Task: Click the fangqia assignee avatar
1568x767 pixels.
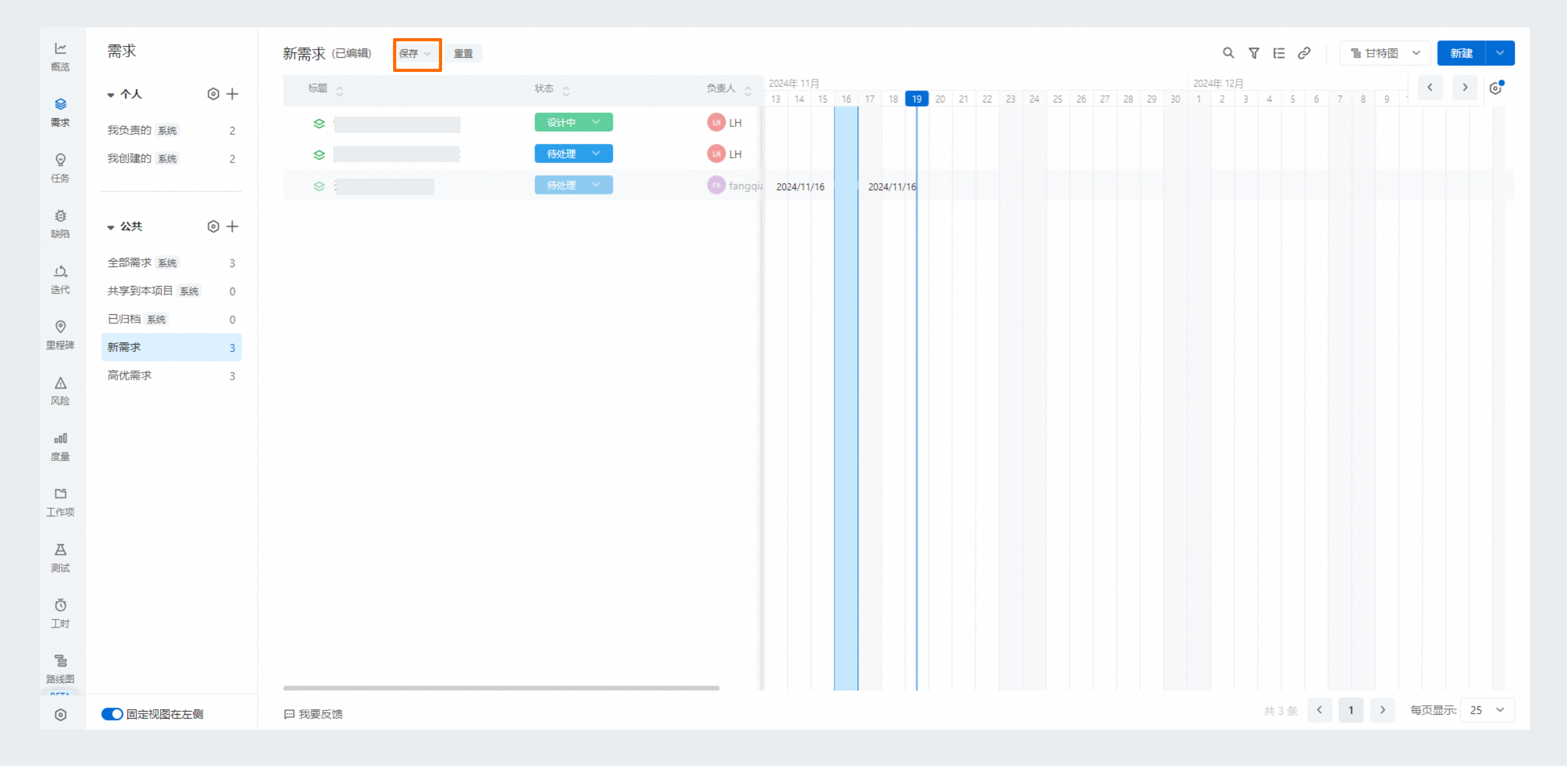Action: (716, 185)
